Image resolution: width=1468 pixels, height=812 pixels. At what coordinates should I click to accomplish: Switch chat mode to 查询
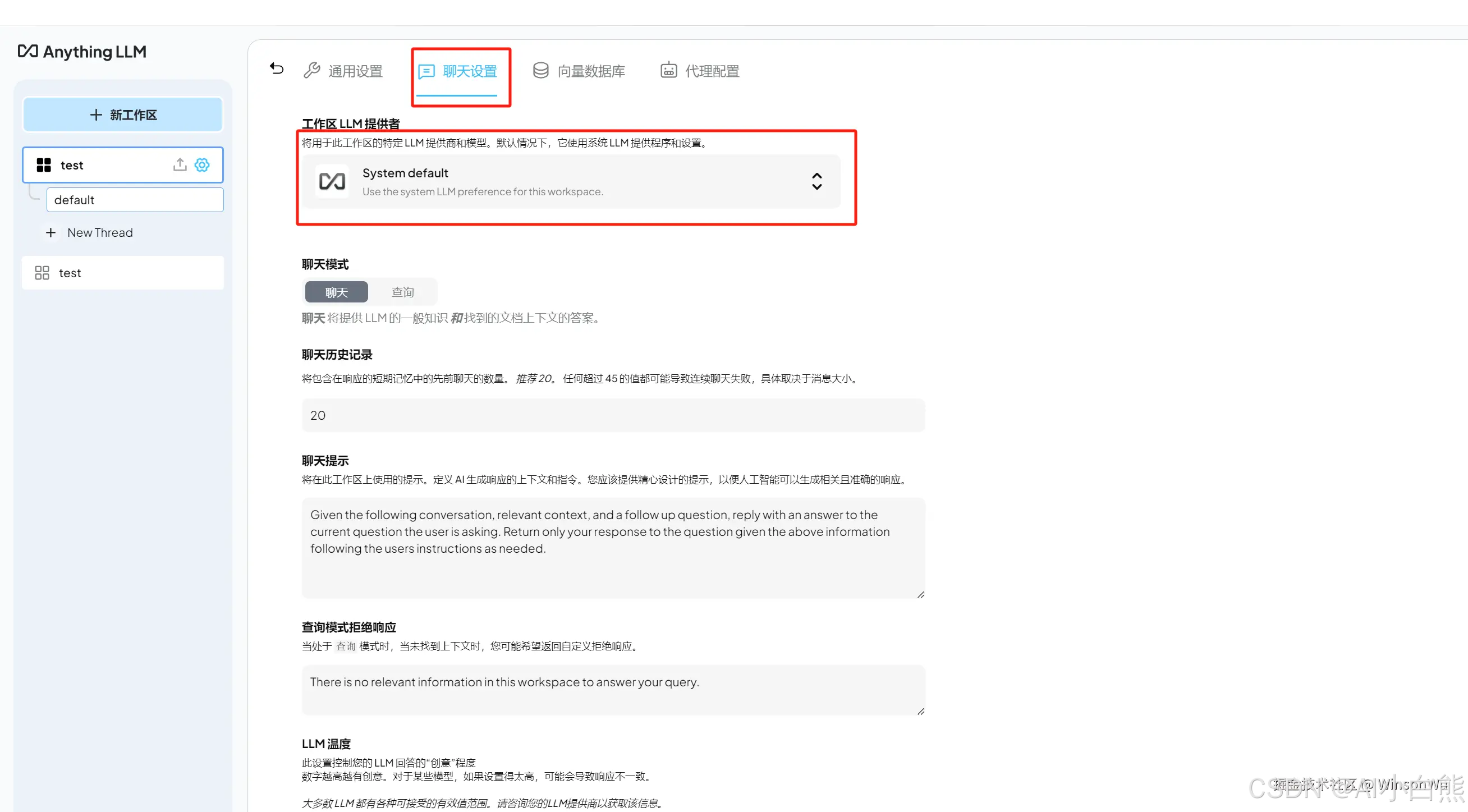tap(402, 292)
